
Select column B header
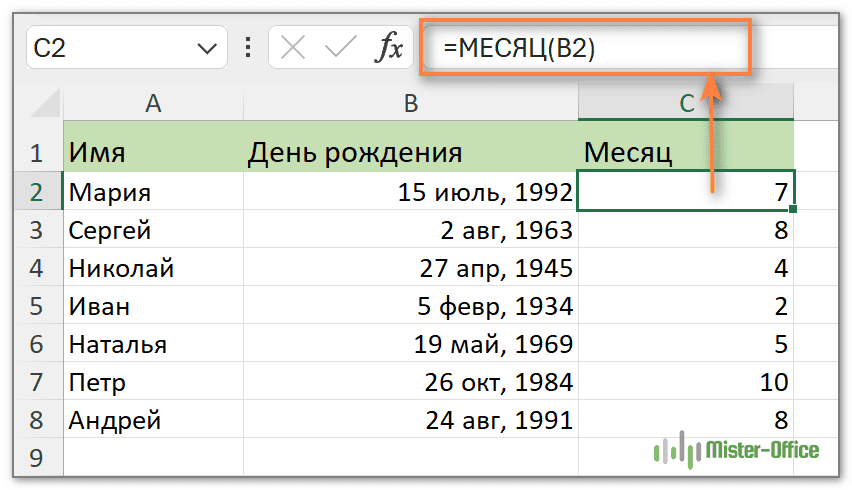410,102
